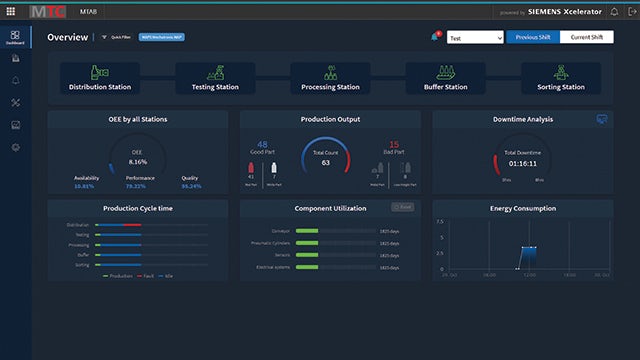Open the alerts bell in the sidebar

click(x=16, y=80)
